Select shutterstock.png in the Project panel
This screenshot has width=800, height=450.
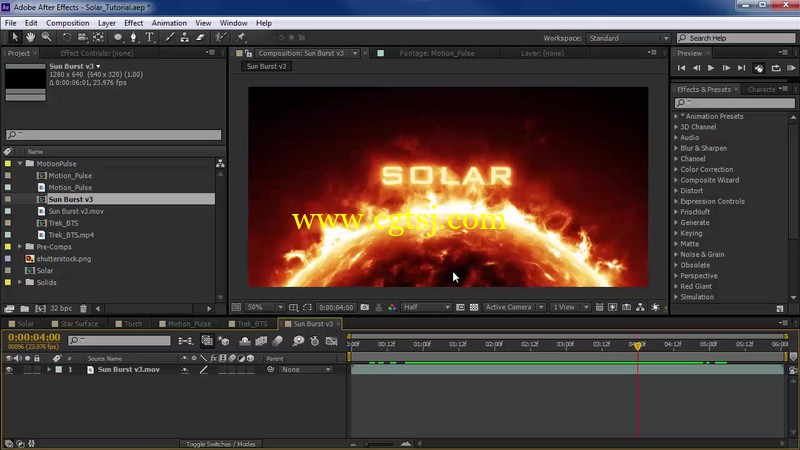click(x=64, y=259)
